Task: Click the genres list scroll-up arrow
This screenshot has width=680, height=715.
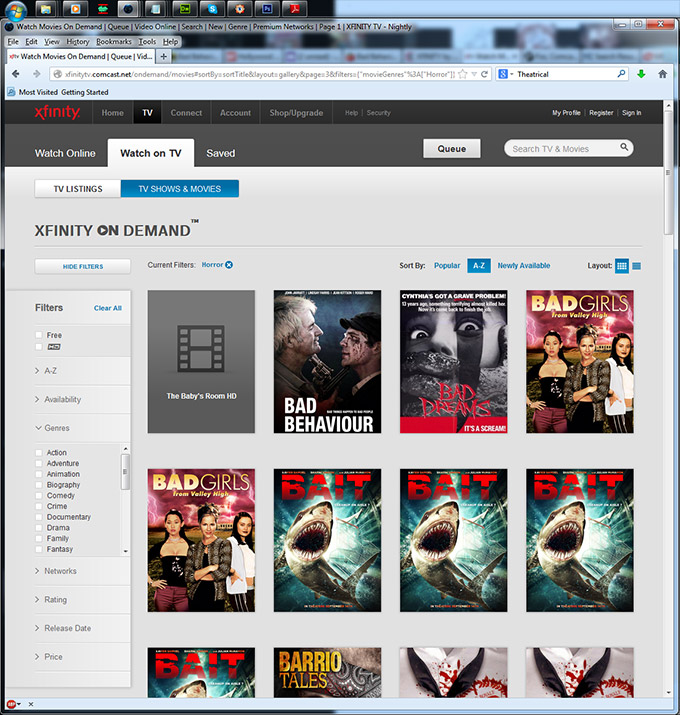Action: tap(125, 449)
